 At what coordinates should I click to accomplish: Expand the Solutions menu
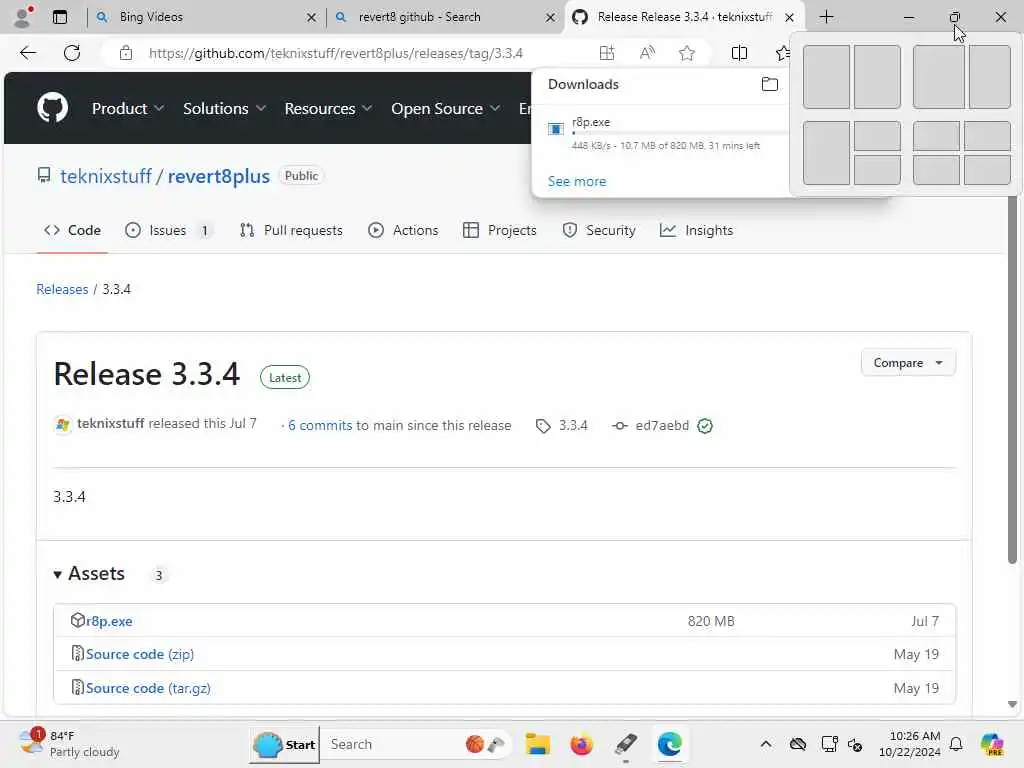click(224, 108)
